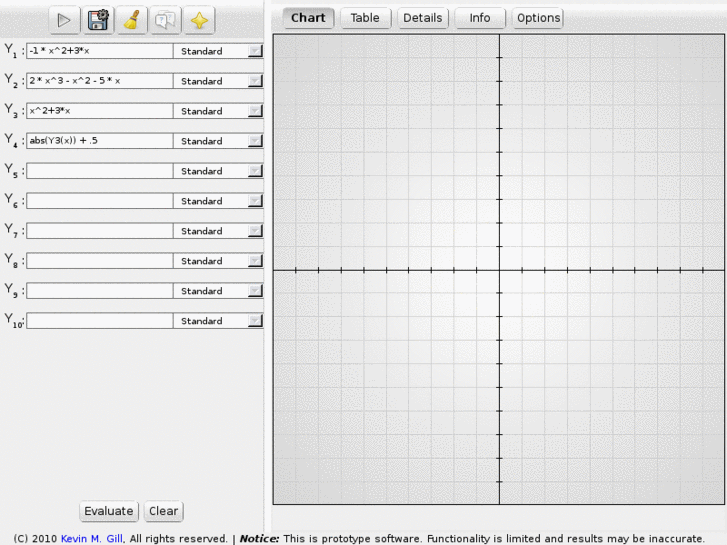The width and height of the screenshot is (727, 545).
Task: Open the Y9 Standard dropdown
Action: click(x=218, y=291)
